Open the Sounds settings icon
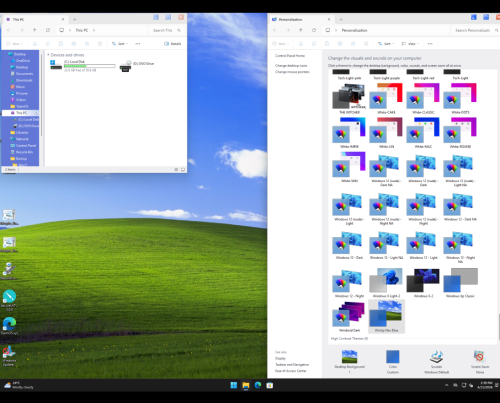500x403 pixels. click(x=436, y=362)
